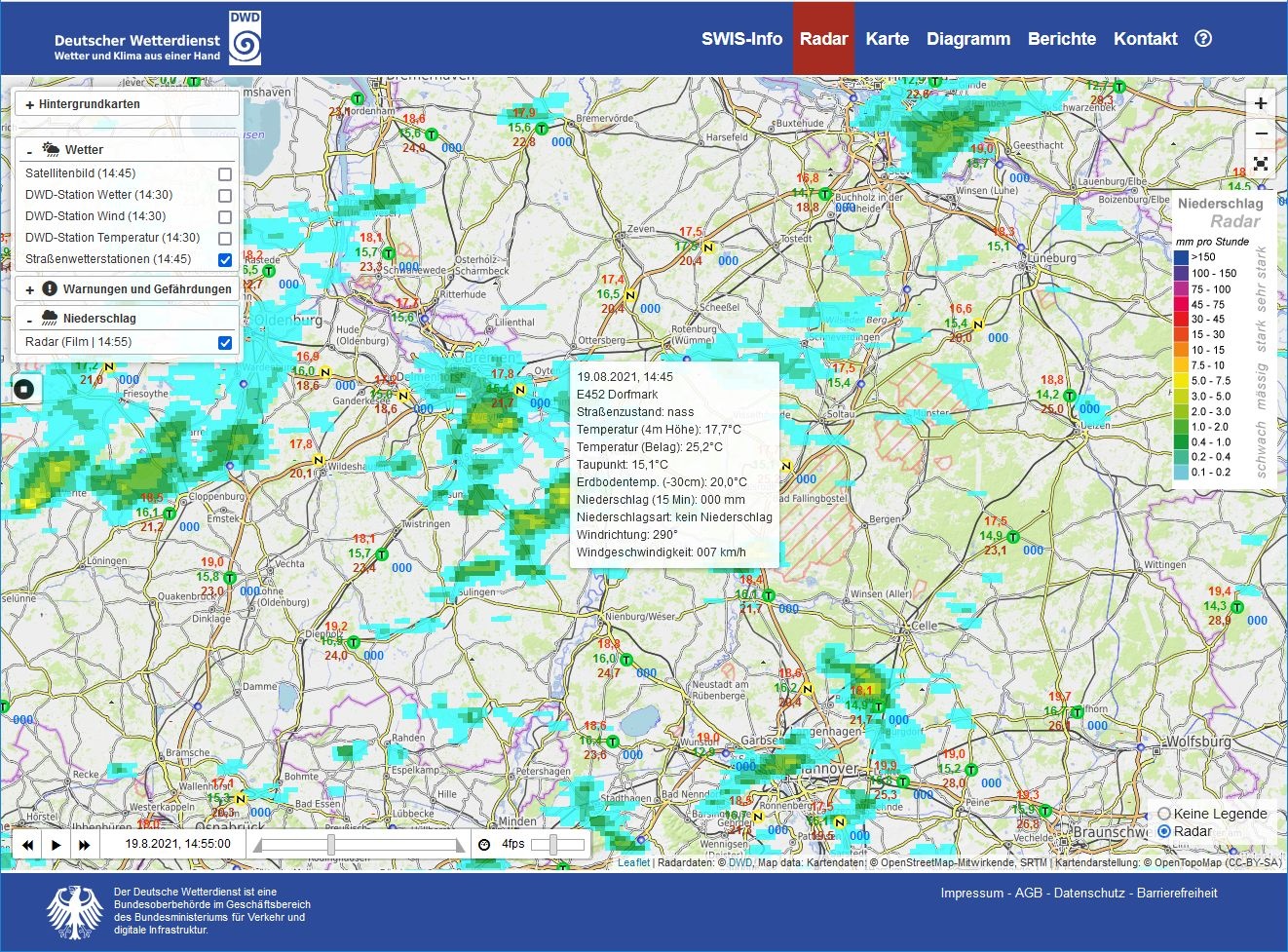Uncheck the Straßenwetterstationen layer
The image size is (1288, 952).
[x=225, y=260]
